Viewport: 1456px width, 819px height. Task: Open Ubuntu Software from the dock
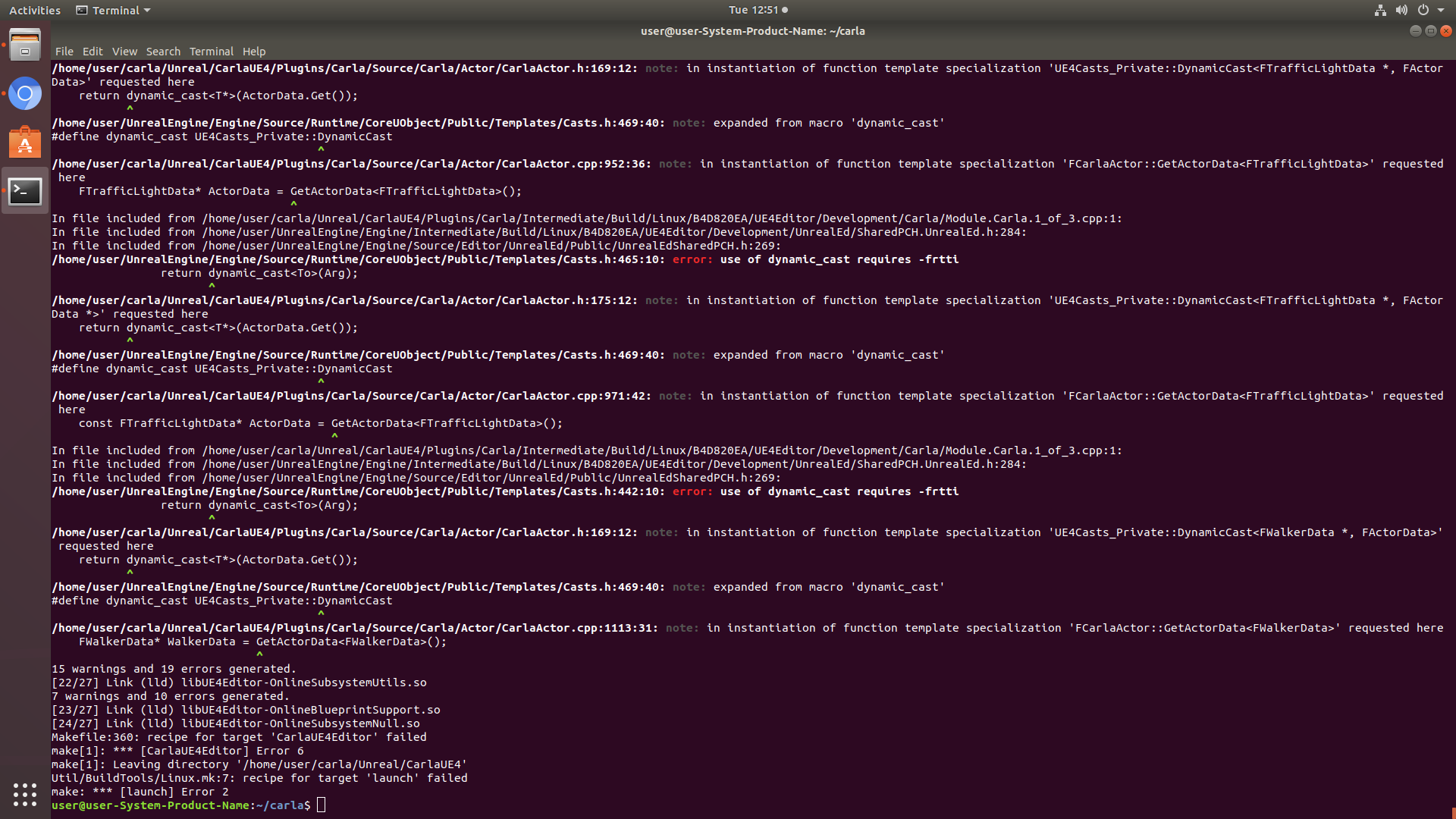click(x=25, y=142)
